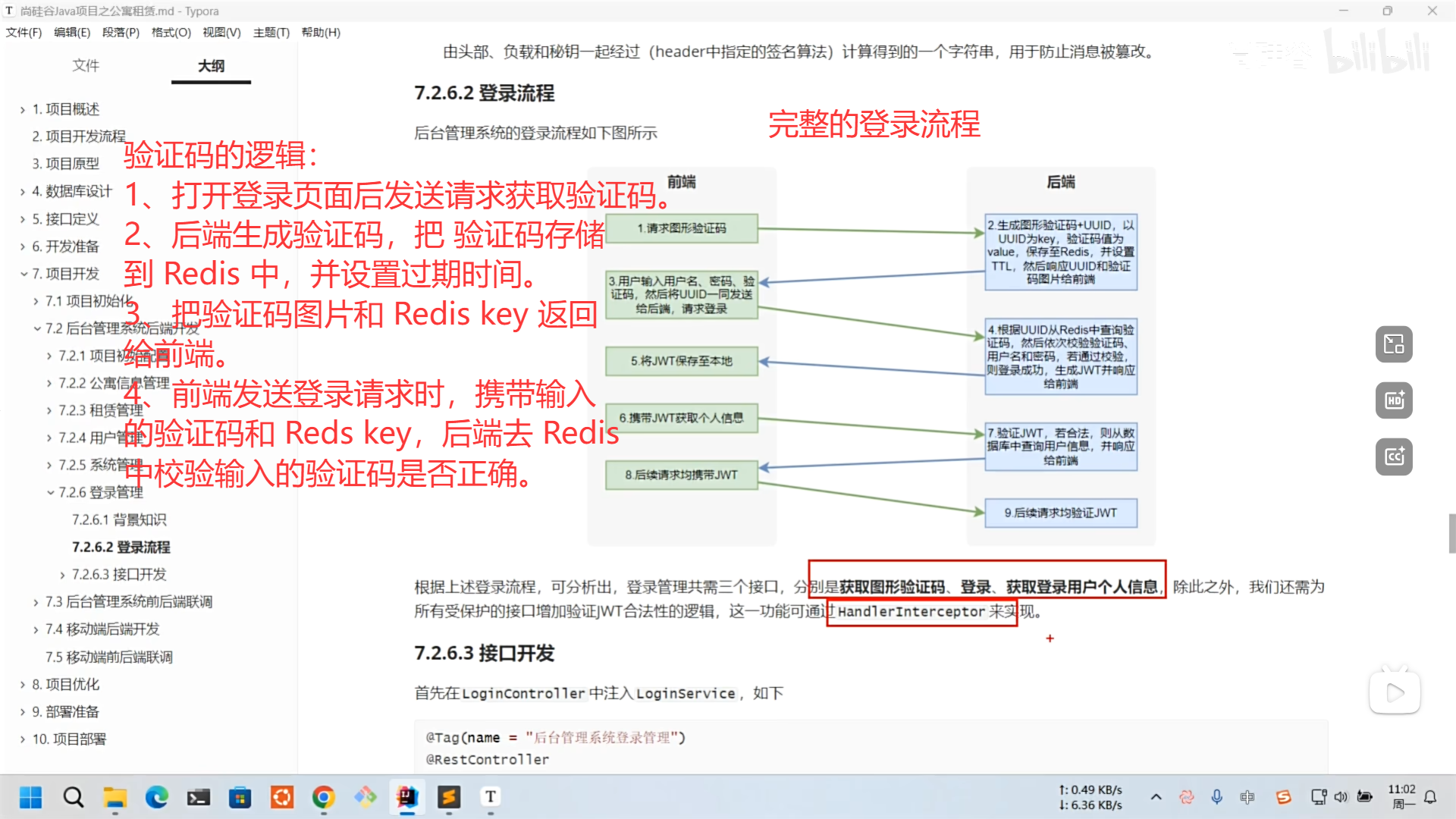Viewport: 1456px width, 819px height.
Task: Click the Typora taskbar icon
Action: tap(491, 797)
